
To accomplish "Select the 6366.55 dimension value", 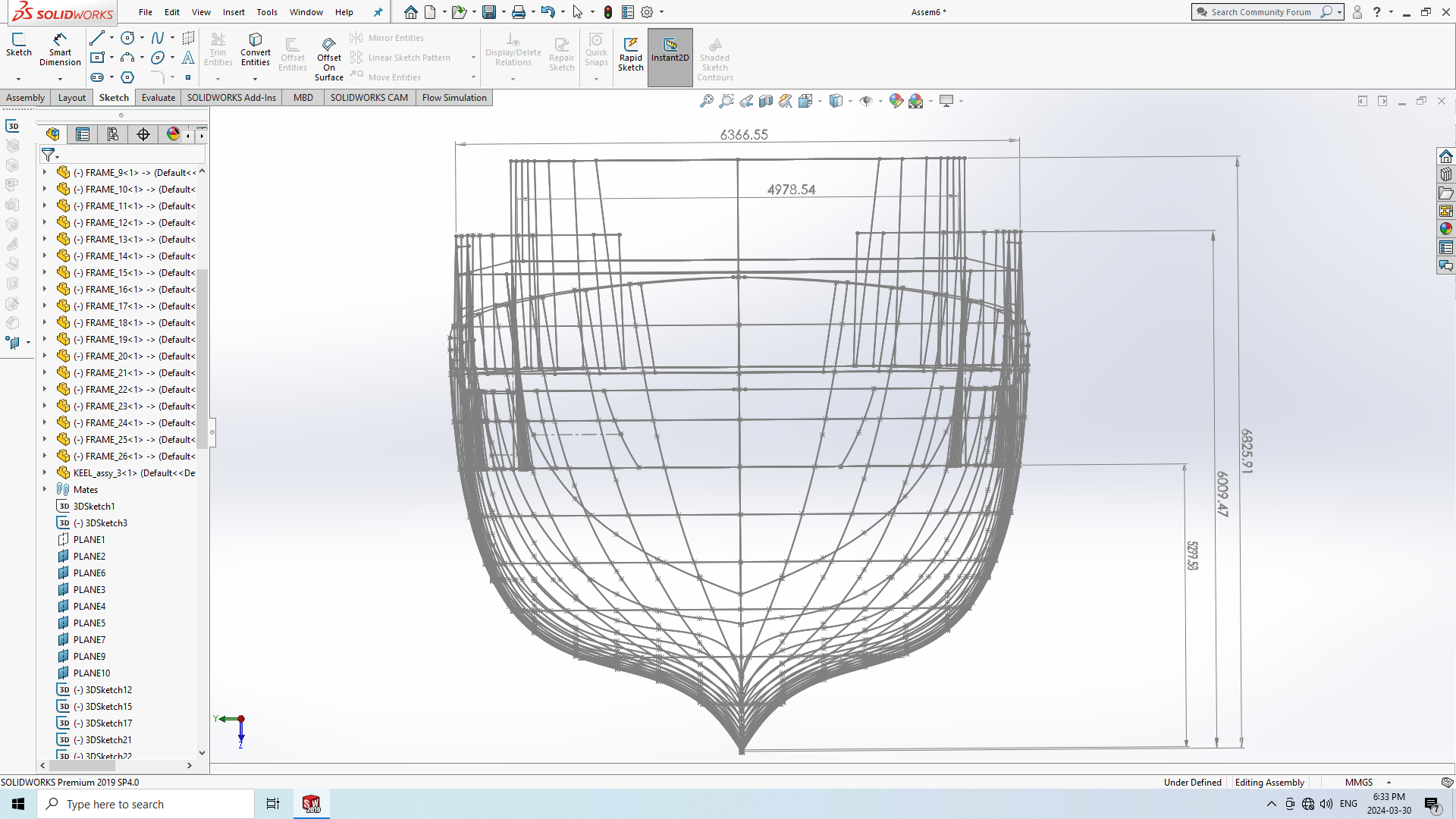I will point(744,134).
